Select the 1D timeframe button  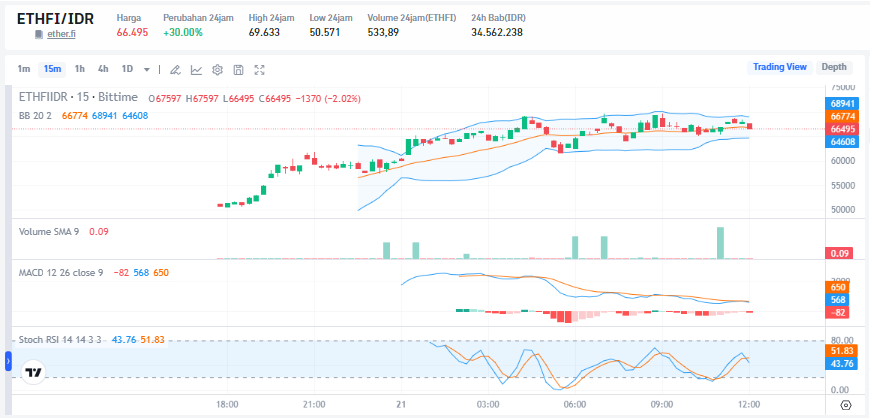pos(127,69)
